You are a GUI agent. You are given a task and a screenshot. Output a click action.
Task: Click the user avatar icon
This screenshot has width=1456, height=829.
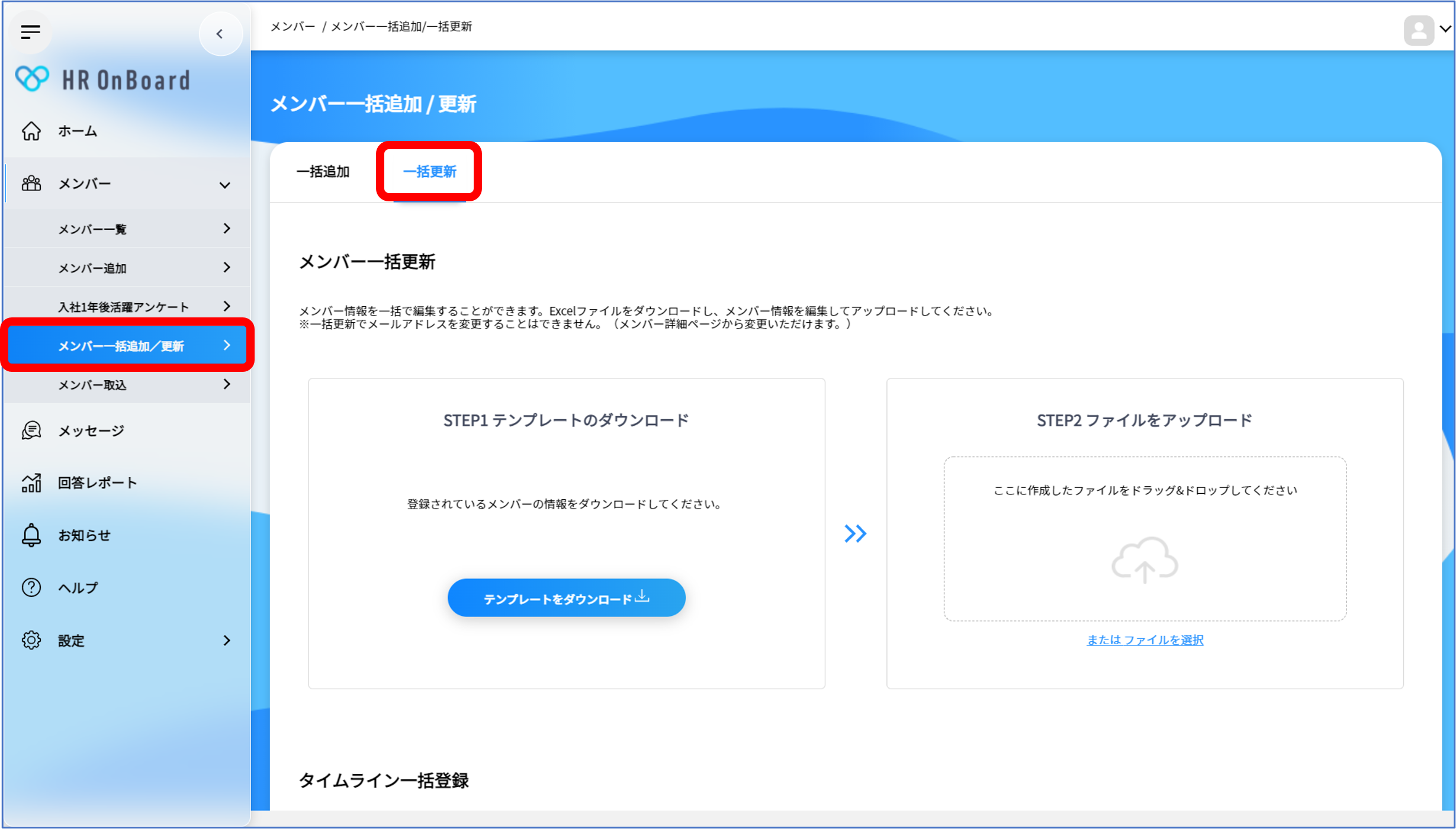click(x=1418, y=30)
